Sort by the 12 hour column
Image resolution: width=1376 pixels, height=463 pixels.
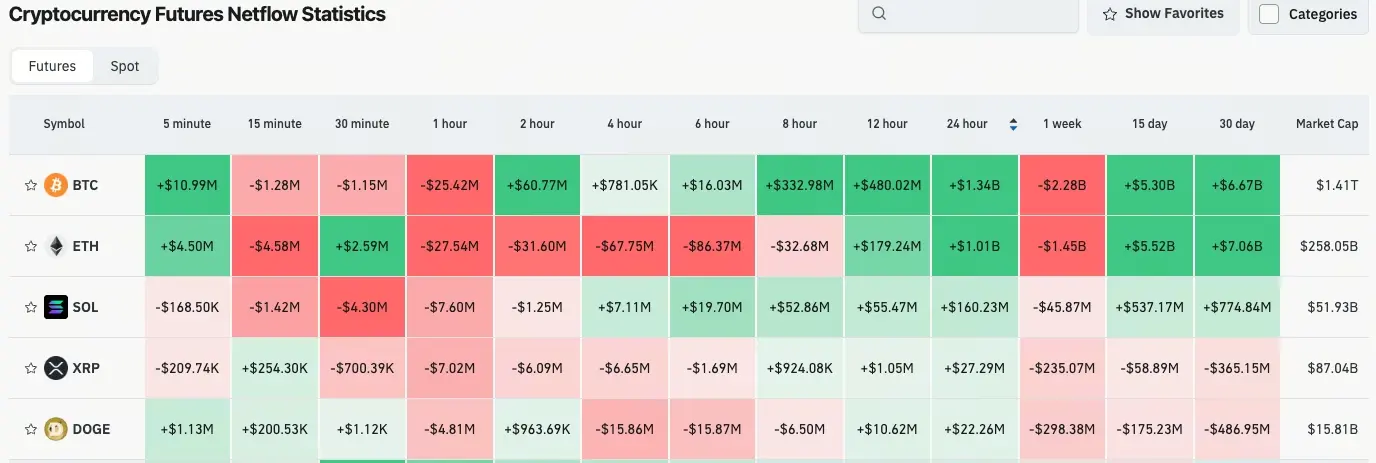[x=887, y=124]
